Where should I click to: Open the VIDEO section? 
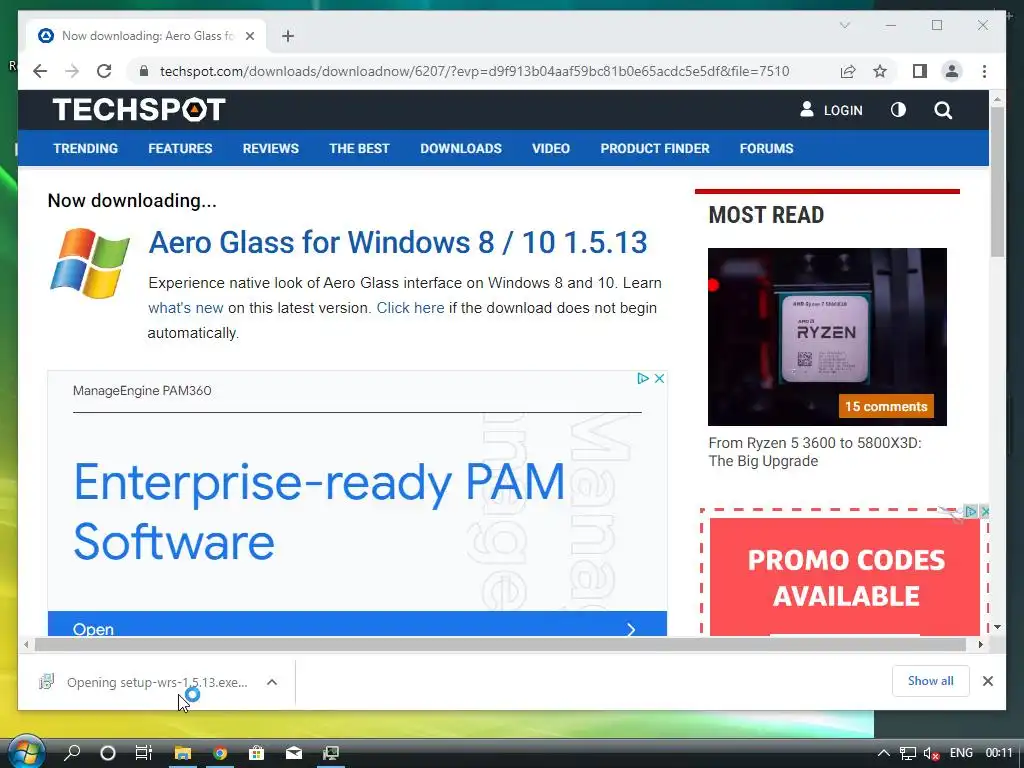(551, 148)
